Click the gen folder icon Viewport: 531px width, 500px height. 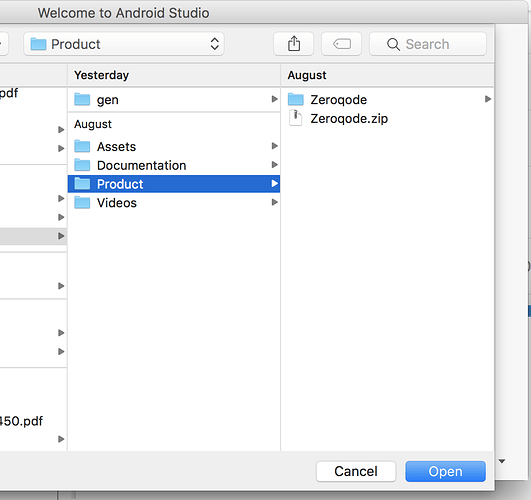pos(82,100)
